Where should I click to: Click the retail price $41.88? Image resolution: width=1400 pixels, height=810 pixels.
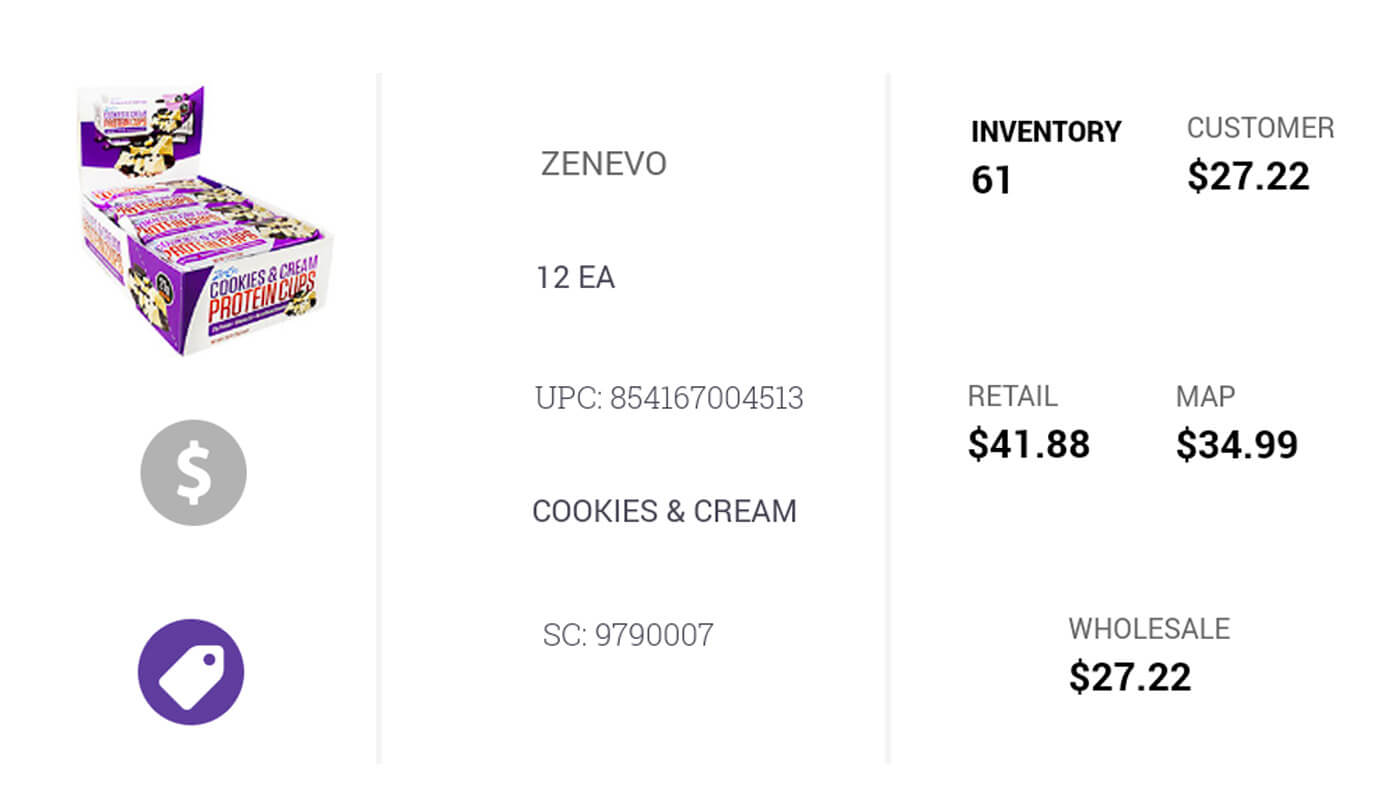1028,444
